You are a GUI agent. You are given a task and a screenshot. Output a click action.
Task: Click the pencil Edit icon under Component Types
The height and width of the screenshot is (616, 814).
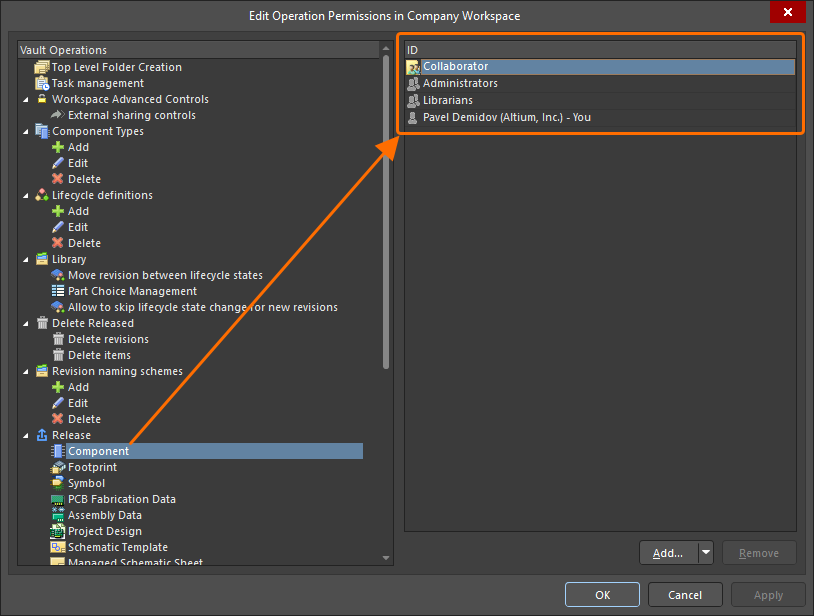click(58, 163)
